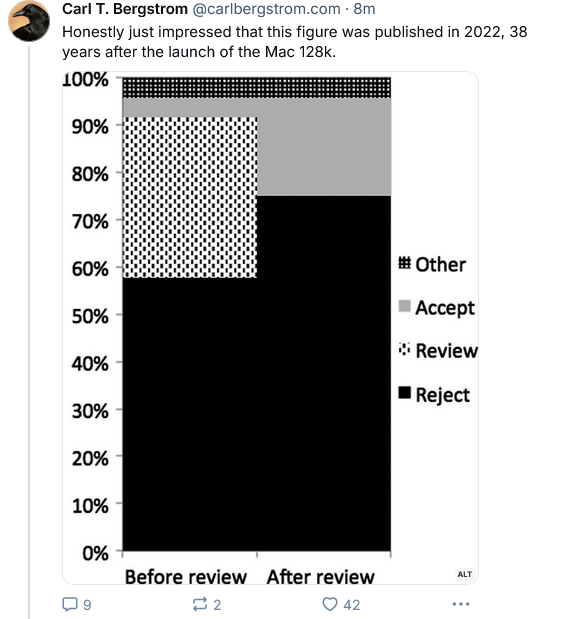Click the reply count 9
This screenshot has width=584, height=619.
tap(87, 605)
